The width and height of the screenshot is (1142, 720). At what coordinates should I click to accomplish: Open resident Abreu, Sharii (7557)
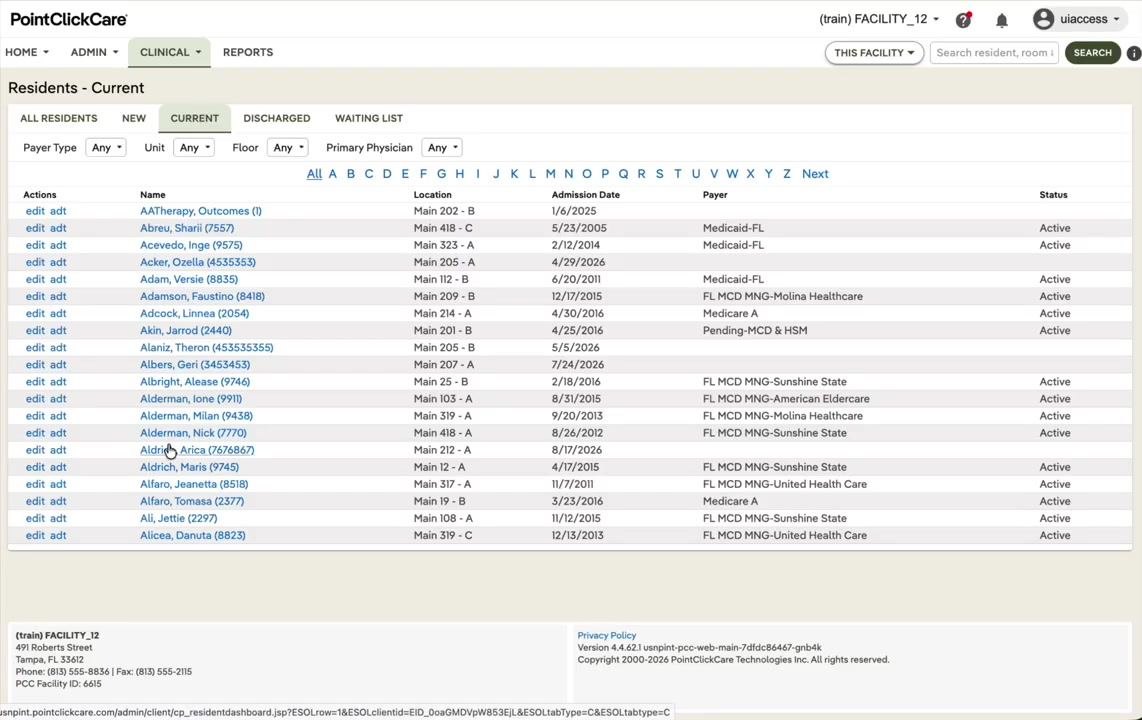click(x=187, y=228)
